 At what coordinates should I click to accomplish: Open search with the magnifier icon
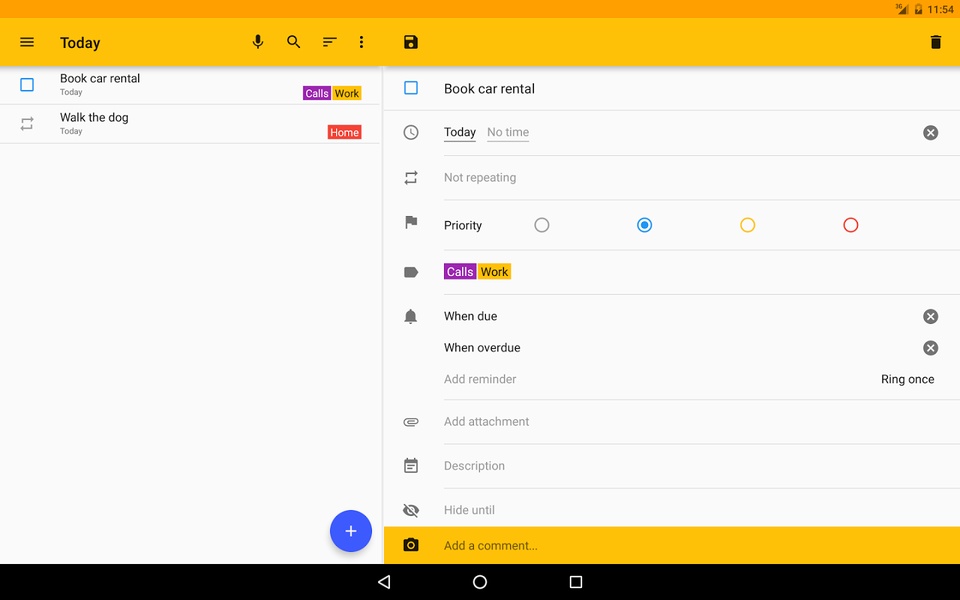[x=294, y=42]
